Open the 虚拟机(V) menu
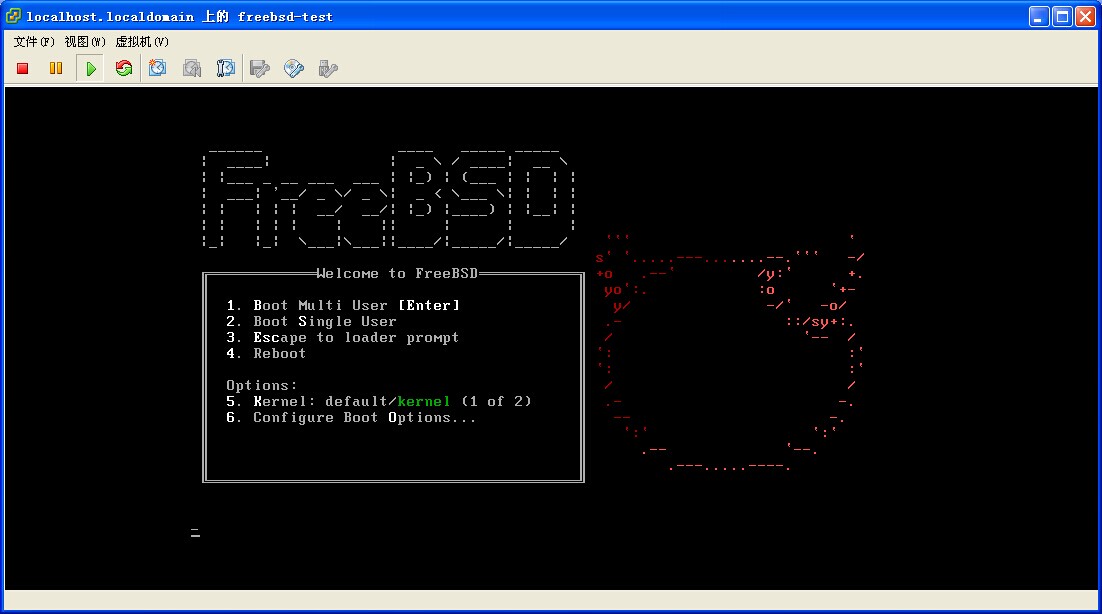The width and height of the screenshot is (1102, 614). [142, 41]
